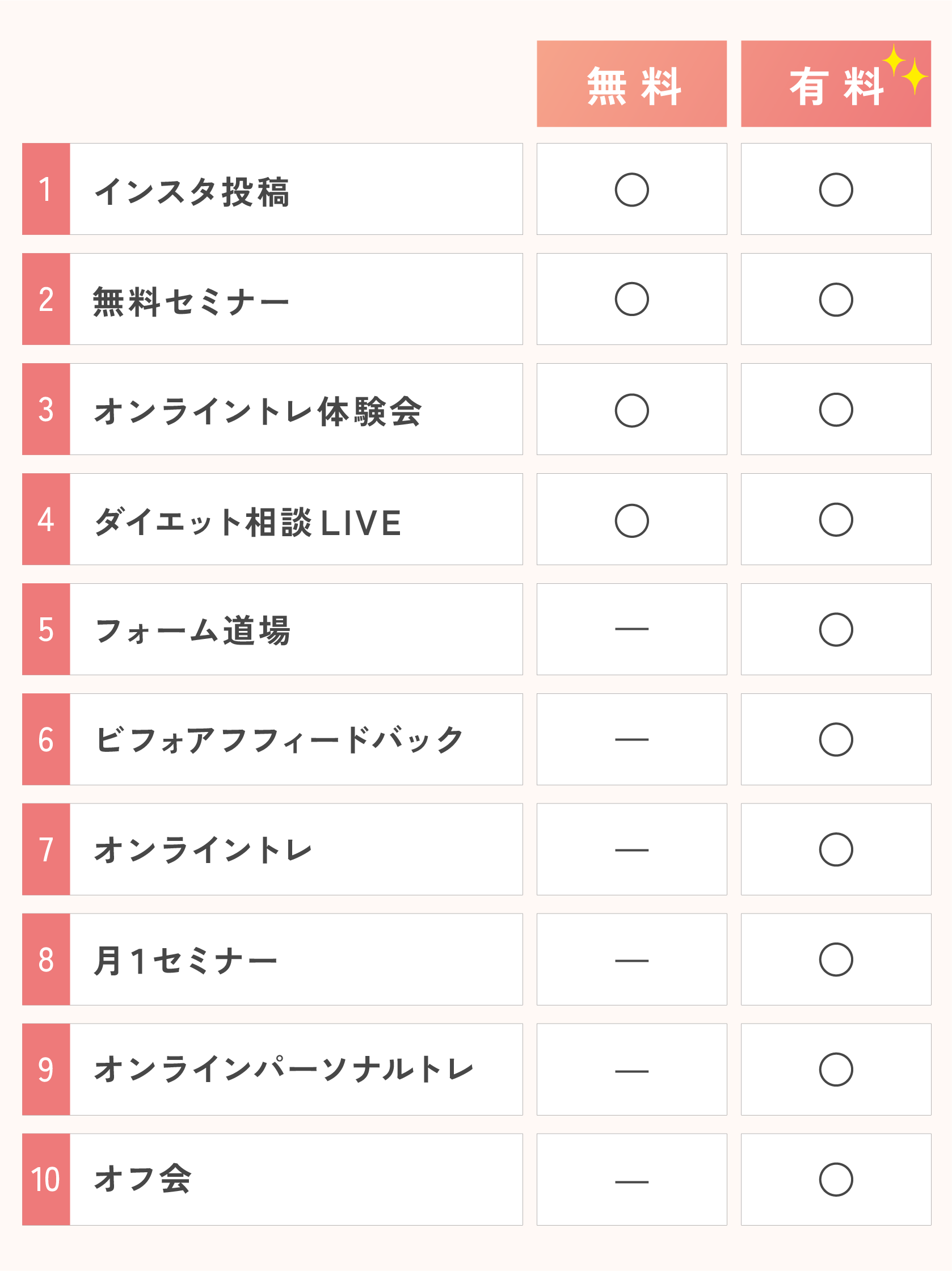952x1271 pixels.
Task: Select the オフ会 row label
Action: [142, 1179]
